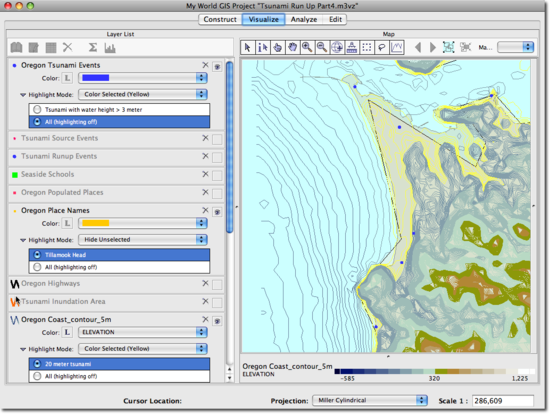Switch to the Analyze tab
Image resolution: width=550 pixels, height=414 pixels.
(304, 19)
